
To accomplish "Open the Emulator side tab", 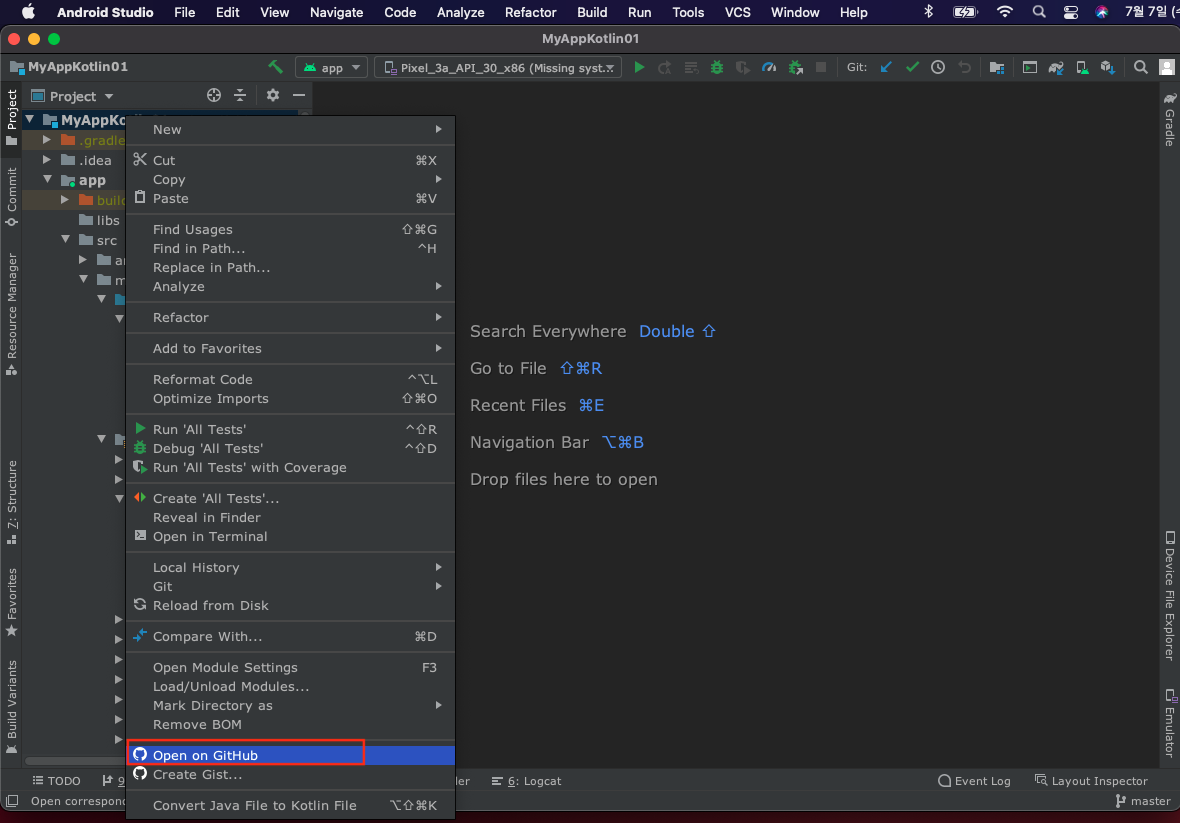I will click(1169, 722).
